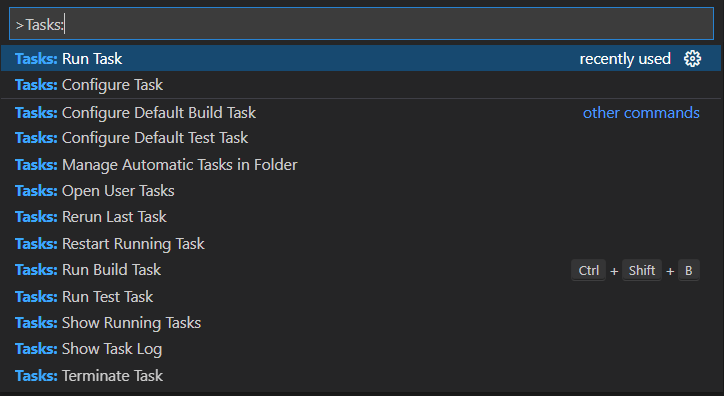Select Tasks: Rerun Last Task

tap(361, 217)
